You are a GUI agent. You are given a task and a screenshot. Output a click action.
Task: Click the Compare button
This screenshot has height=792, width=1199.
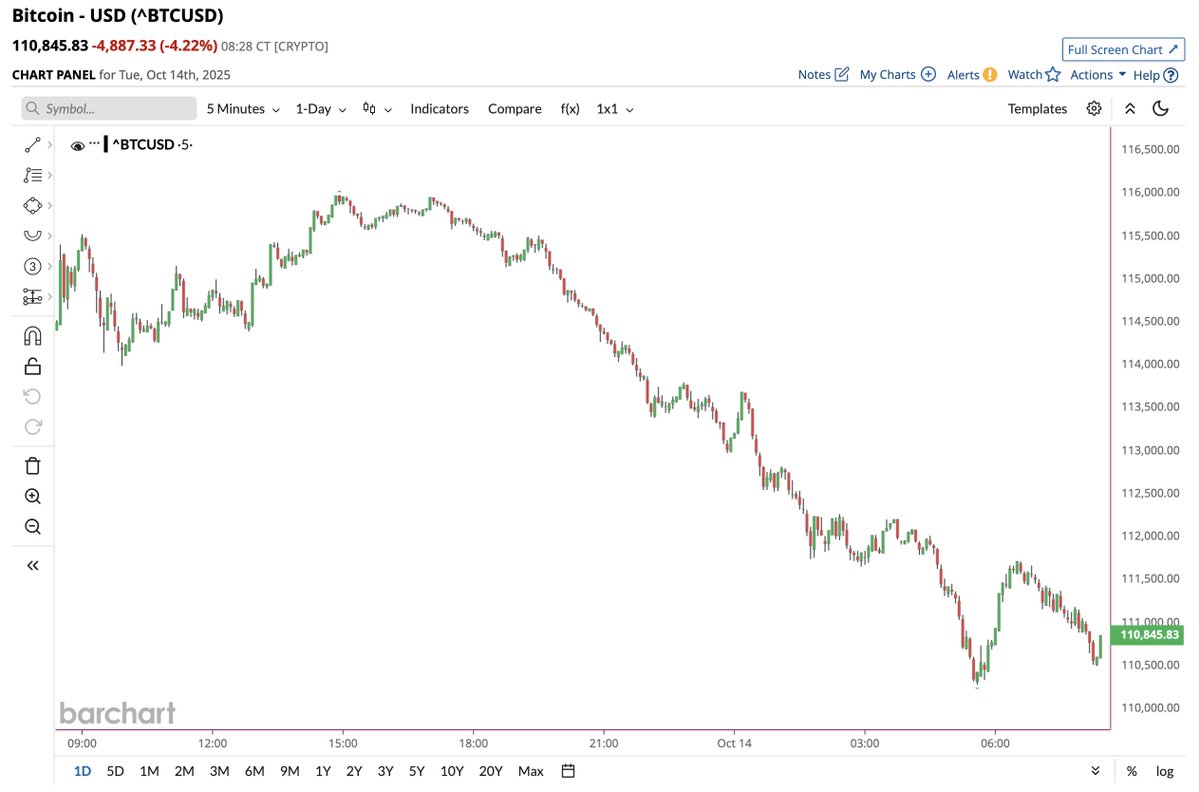point(515,109)
